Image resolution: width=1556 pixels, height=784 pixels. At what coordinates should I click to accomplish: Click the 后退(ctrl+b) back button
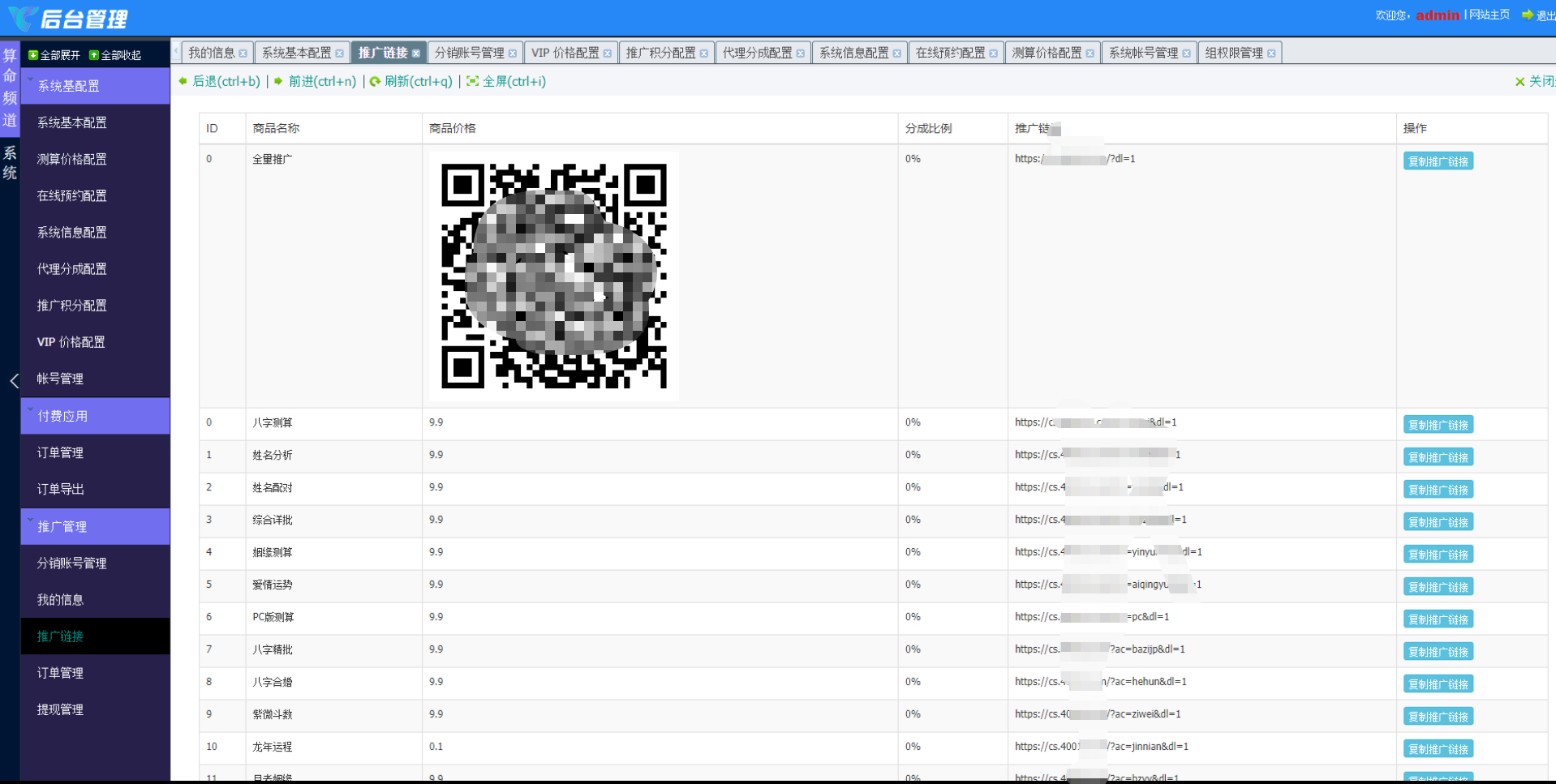coord(219,81)
